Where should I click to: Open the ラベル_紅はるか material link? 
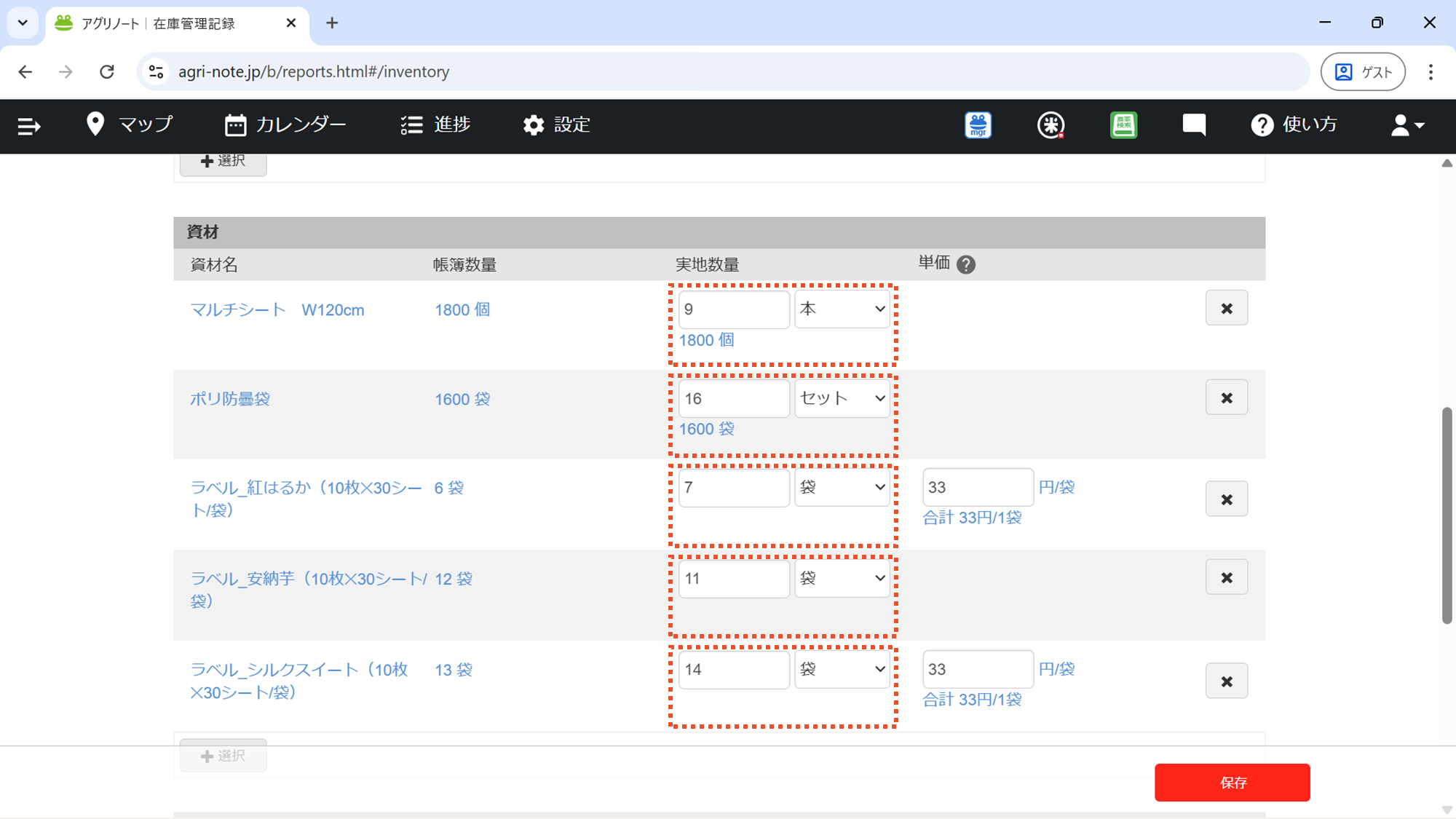pyautogui.click(x=306, y=499)
